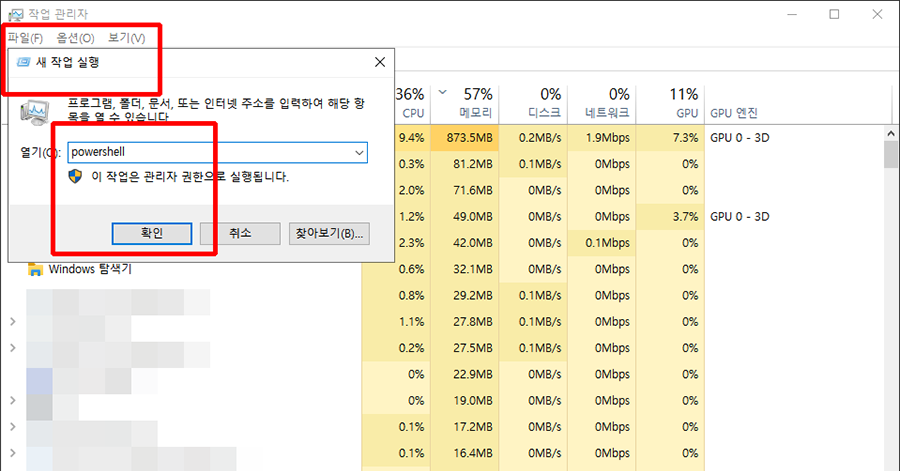
Task: Click the 새 작업 실행 title icon
Action: pos(24,62)
